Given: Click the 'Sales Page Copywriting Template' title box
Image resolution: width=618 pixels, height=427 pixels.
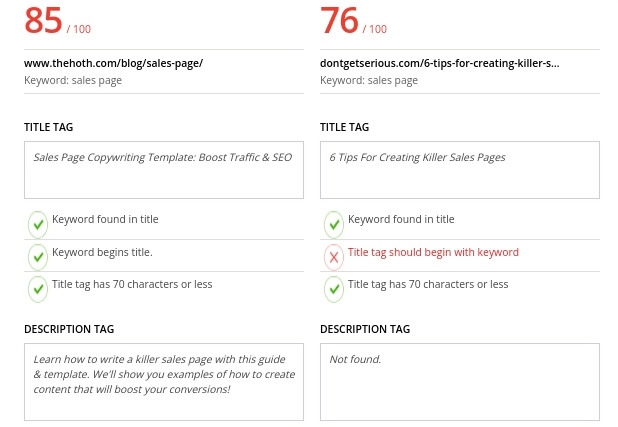Looking at the screenshot, I should (x=164, y=169).
